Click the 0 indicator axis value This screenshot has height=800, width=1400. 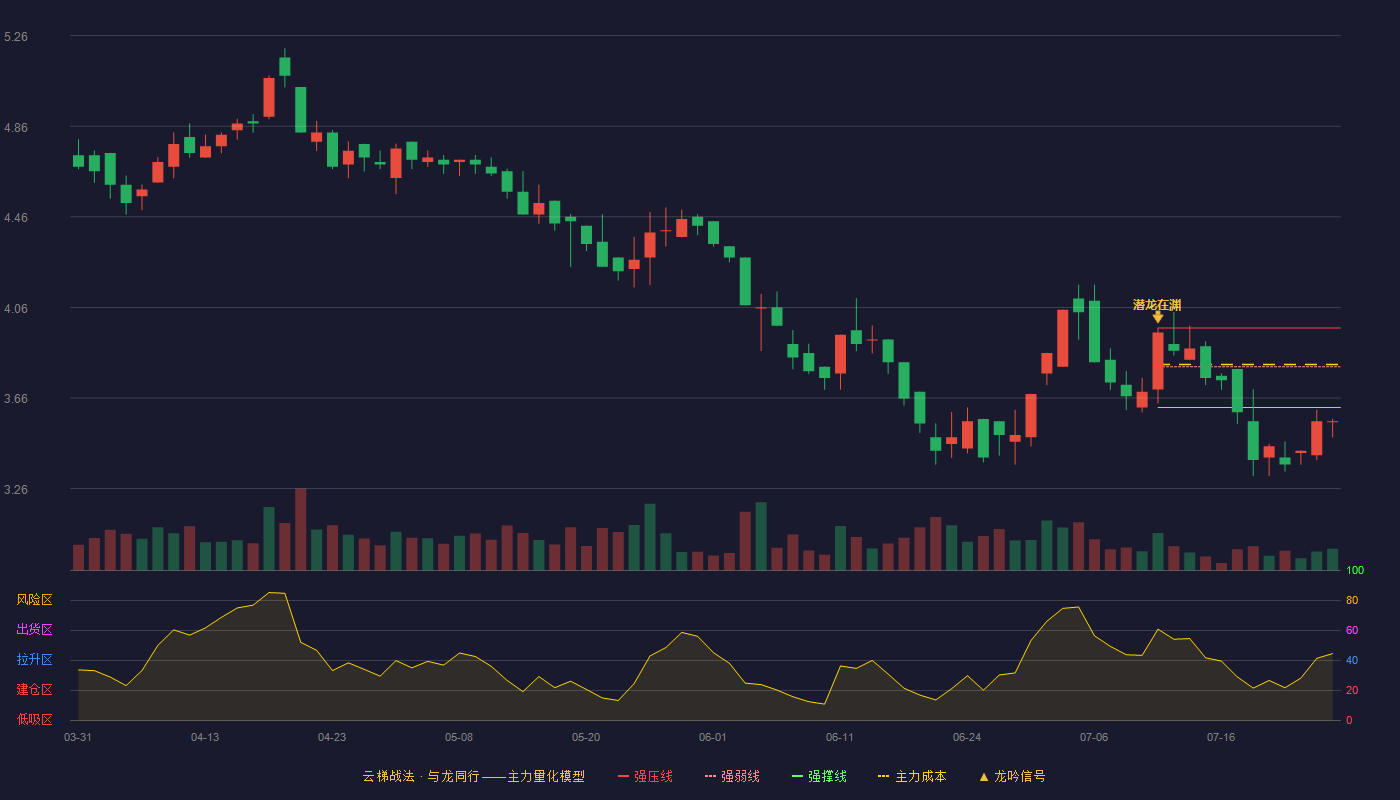pos(1349,720)
